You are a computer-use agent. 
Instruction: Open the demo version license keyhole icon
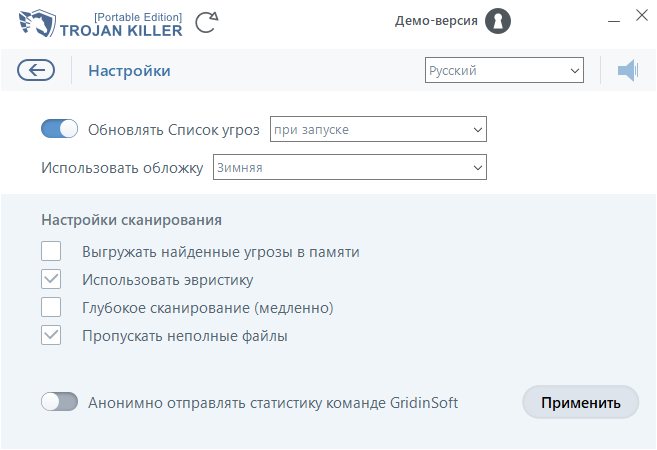(x=498, y=21)
